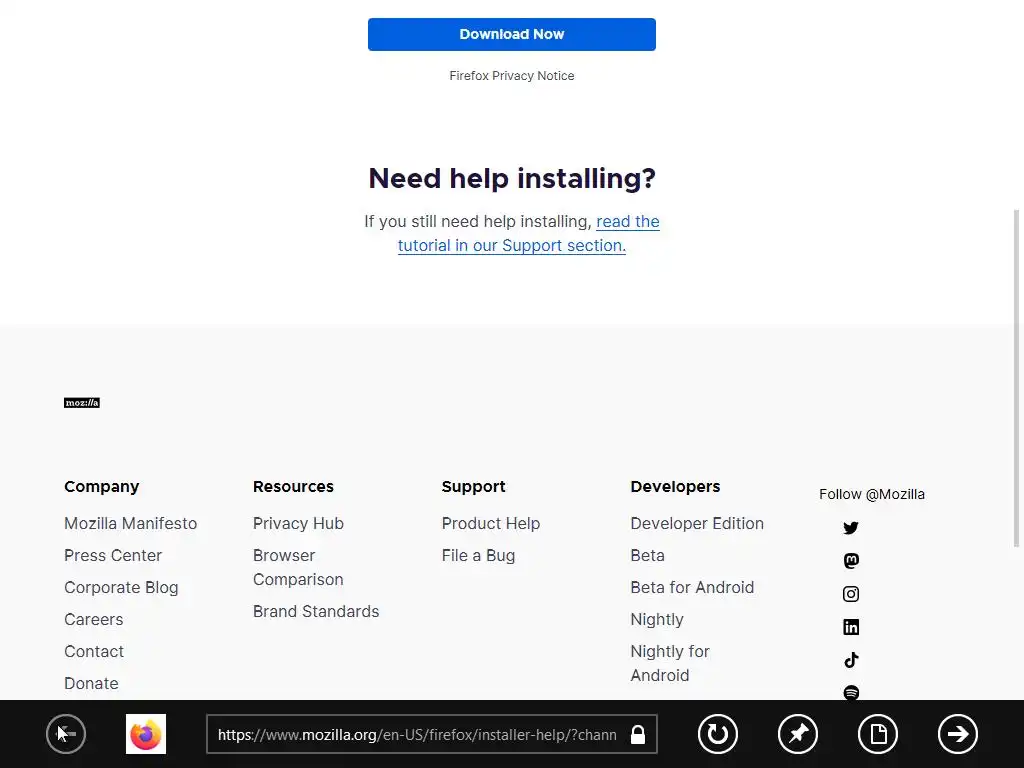
Task: Click the moz://a footer logo
Action: click(x=82, y=403)
